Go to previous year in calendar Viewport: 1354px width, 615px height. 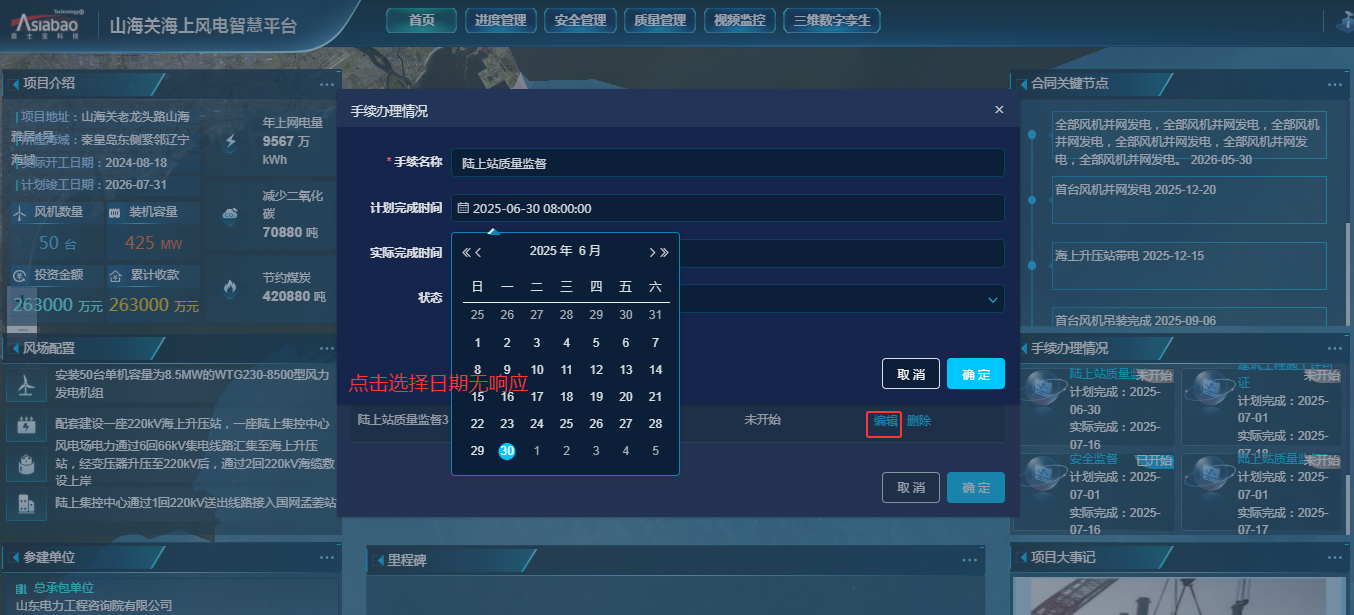466,252
